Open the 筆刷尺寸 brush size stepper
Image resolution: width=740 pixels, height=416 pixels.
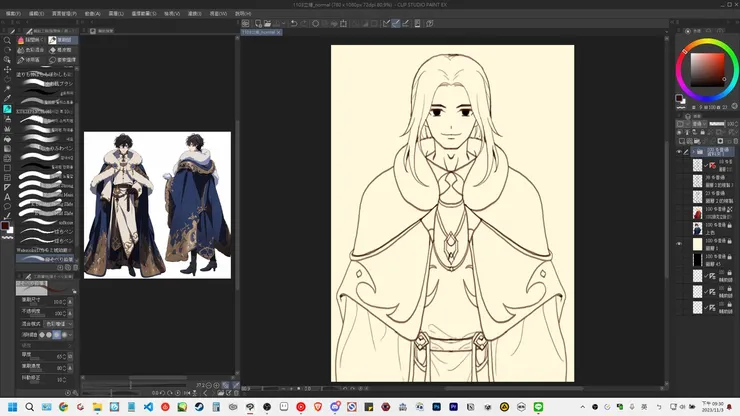coord(66,300)
